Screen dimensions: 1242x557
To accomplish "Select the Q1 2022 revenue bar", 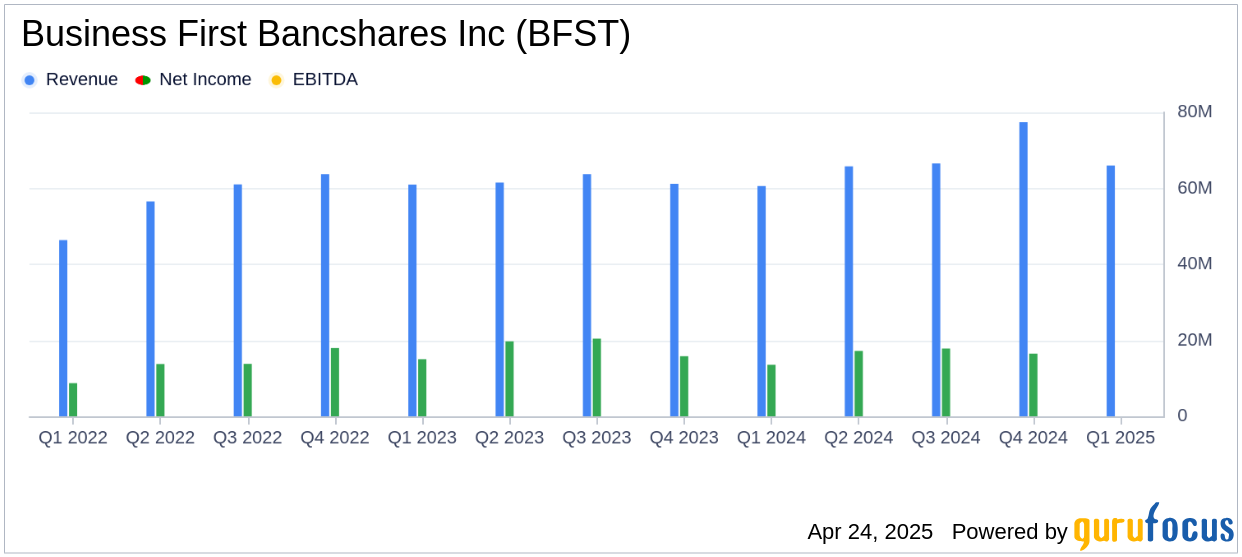I will click(x=63, y=328).
